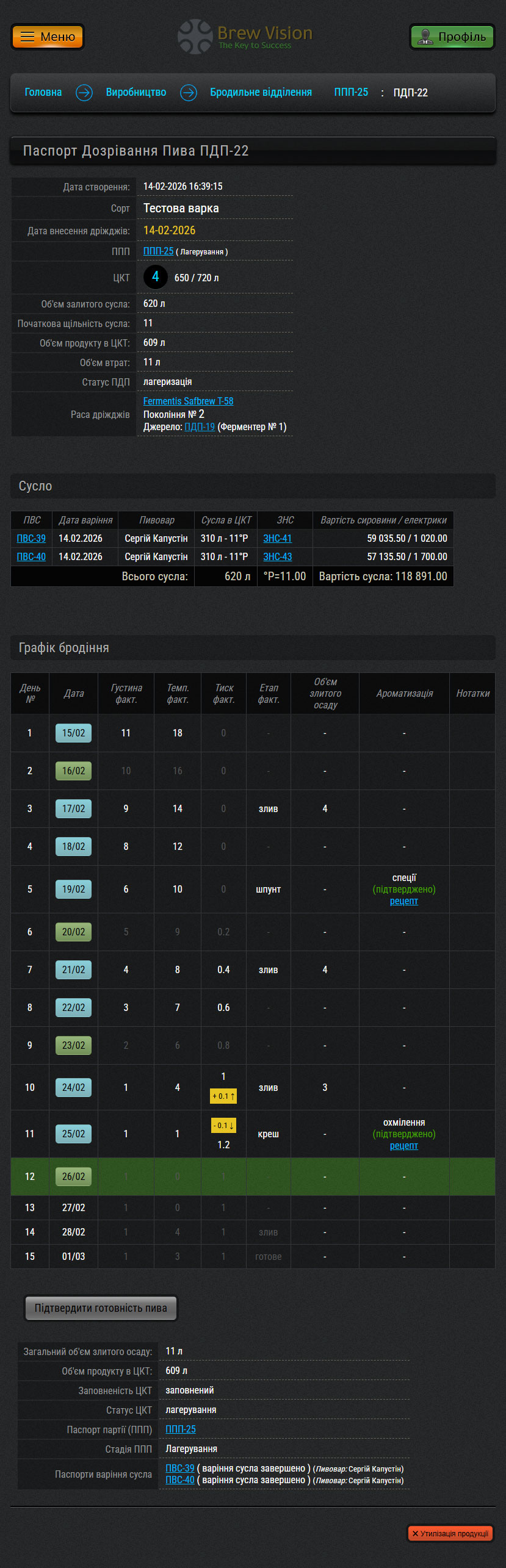
Task: Click the Brew Vision logo
Action: click(x=245, y=37)
